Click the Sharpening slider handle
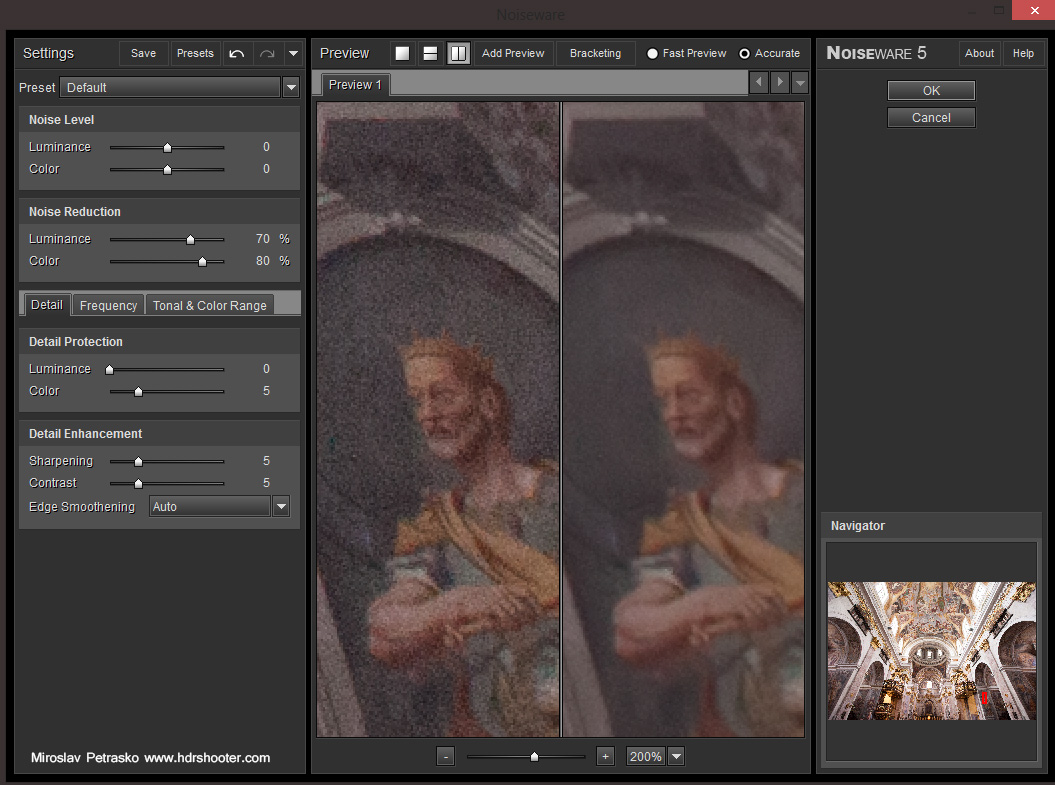Image resolution: width=1055 pixels, height=785 pixels. click(139, 461)
